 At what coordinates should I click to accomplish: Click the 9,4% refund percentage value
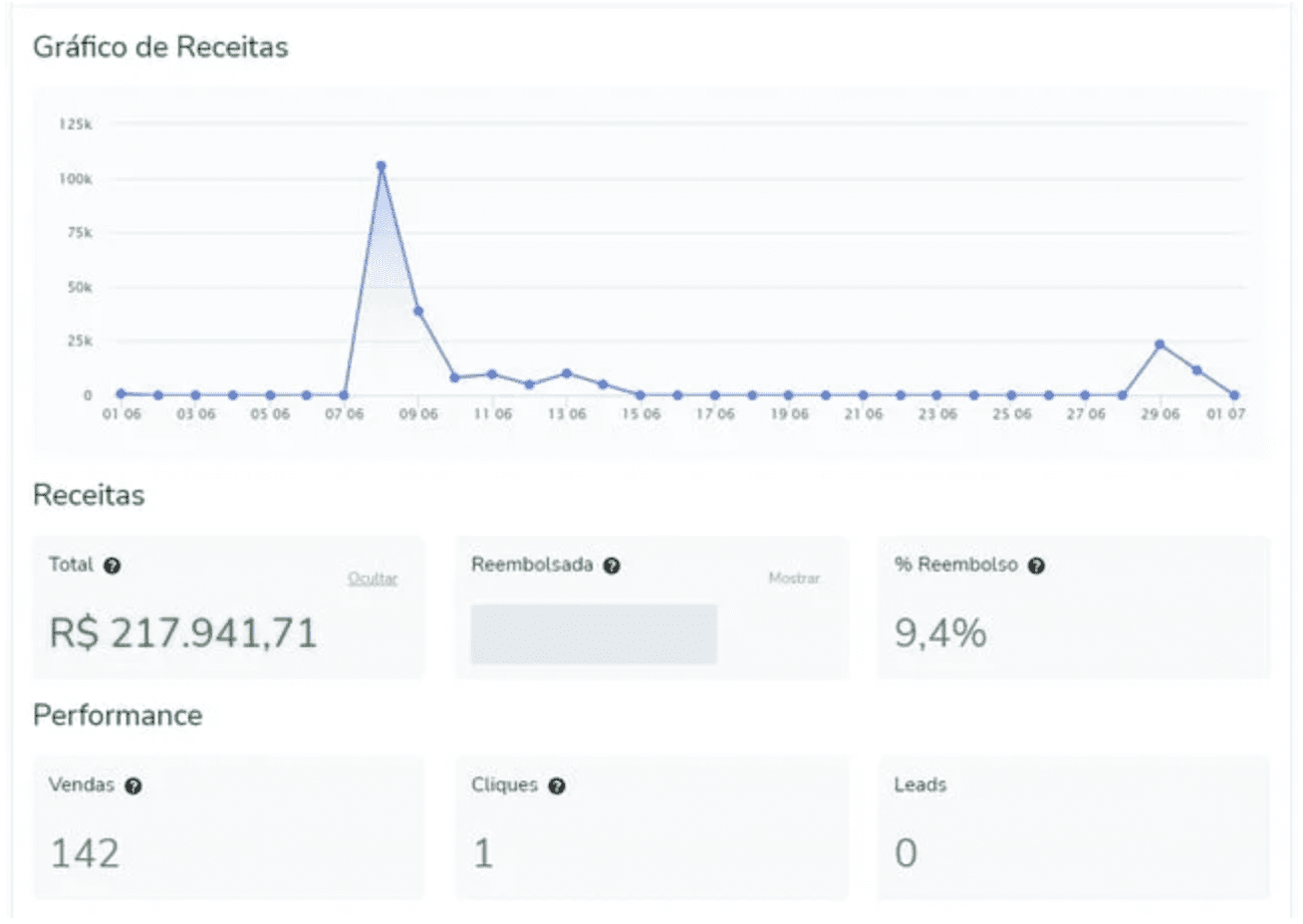(940, 633)
